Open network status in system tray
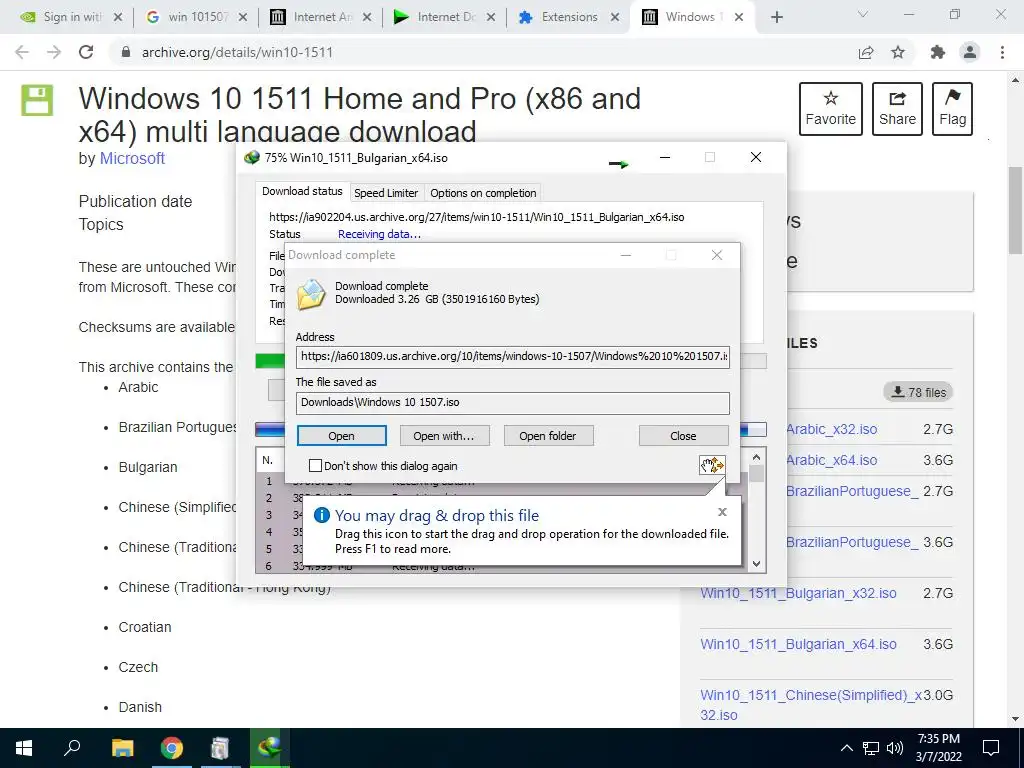The height and width of the screenshot is (768, 1024). tap(871, 748)
